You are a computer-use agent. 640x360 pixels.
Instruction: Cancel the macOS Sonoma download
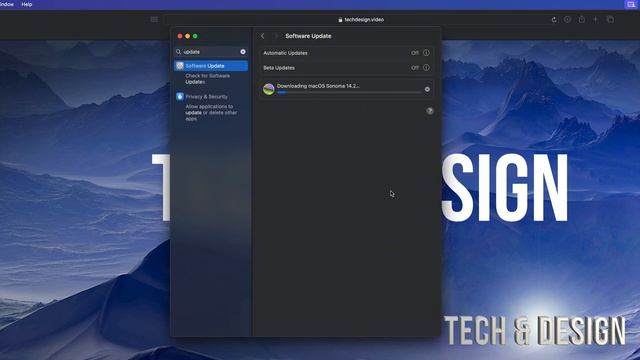427,89
